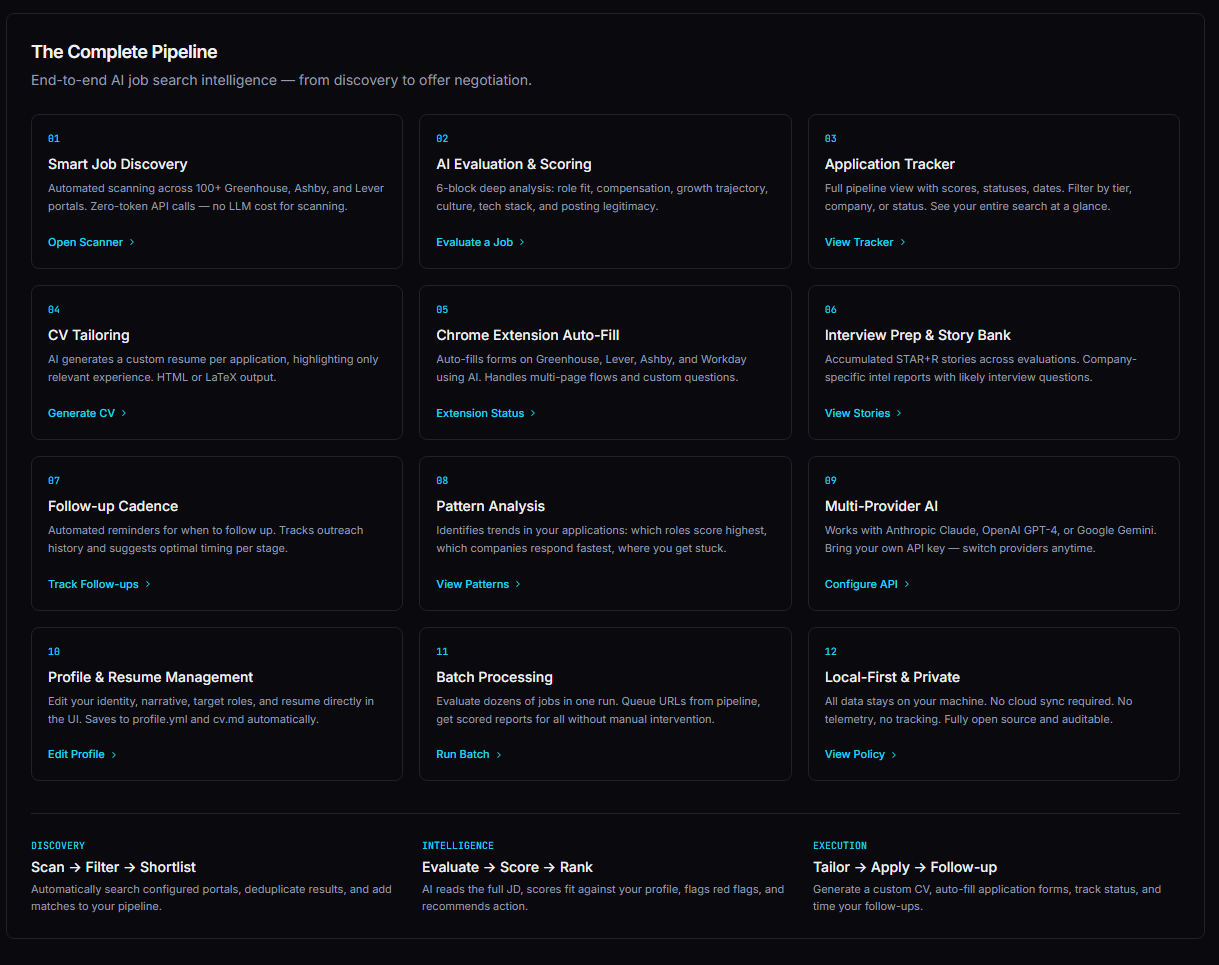Select the Generate CV link
This screenshot has height=965, width=1219.
click(x=87, y=413)
